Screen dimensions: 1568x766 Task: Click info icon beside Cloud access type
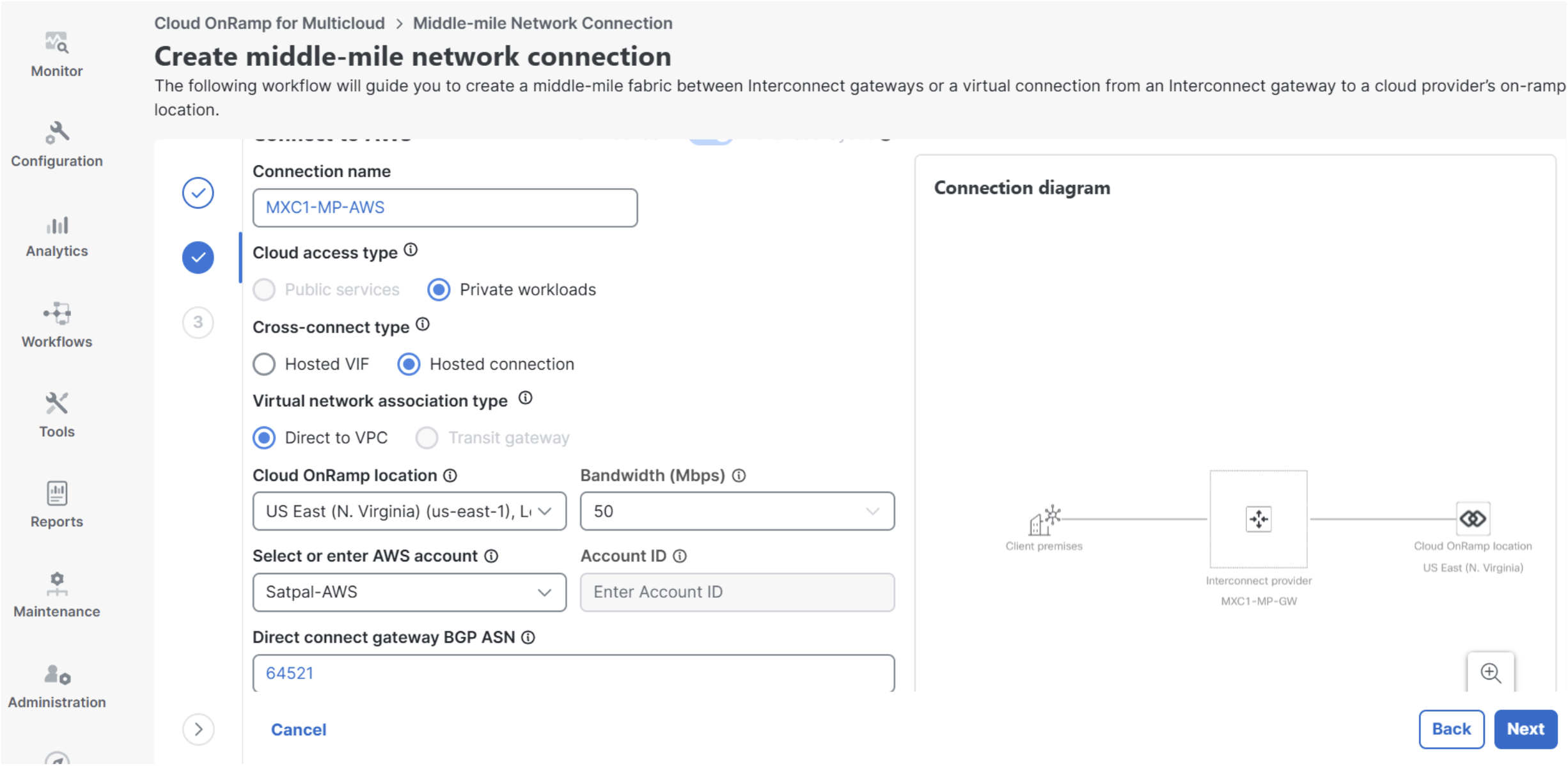[x=411, y=250]
